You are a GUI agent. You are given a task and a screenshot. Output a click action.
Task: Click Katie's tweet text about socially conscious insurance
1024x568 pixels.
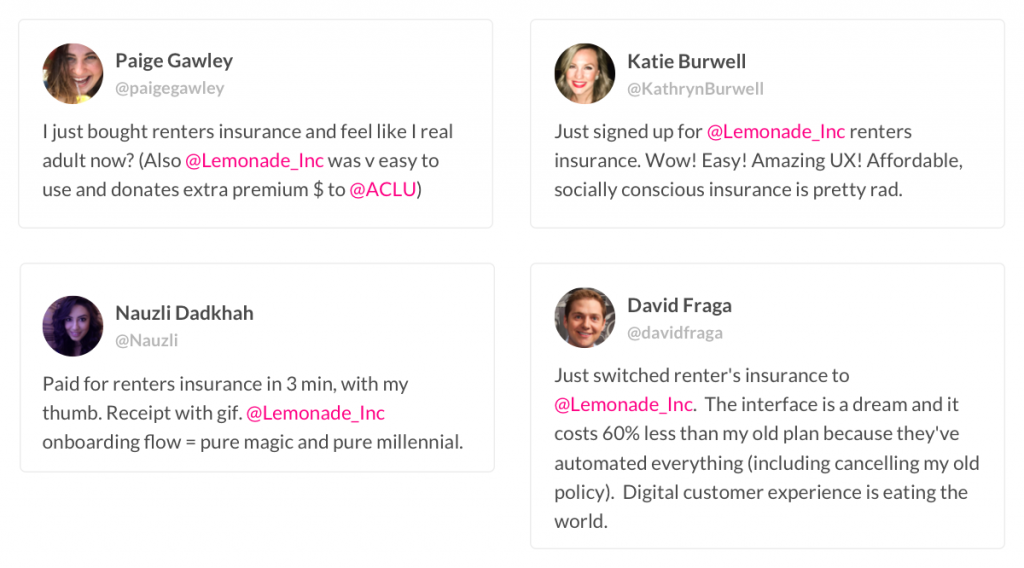click(728, 189)
